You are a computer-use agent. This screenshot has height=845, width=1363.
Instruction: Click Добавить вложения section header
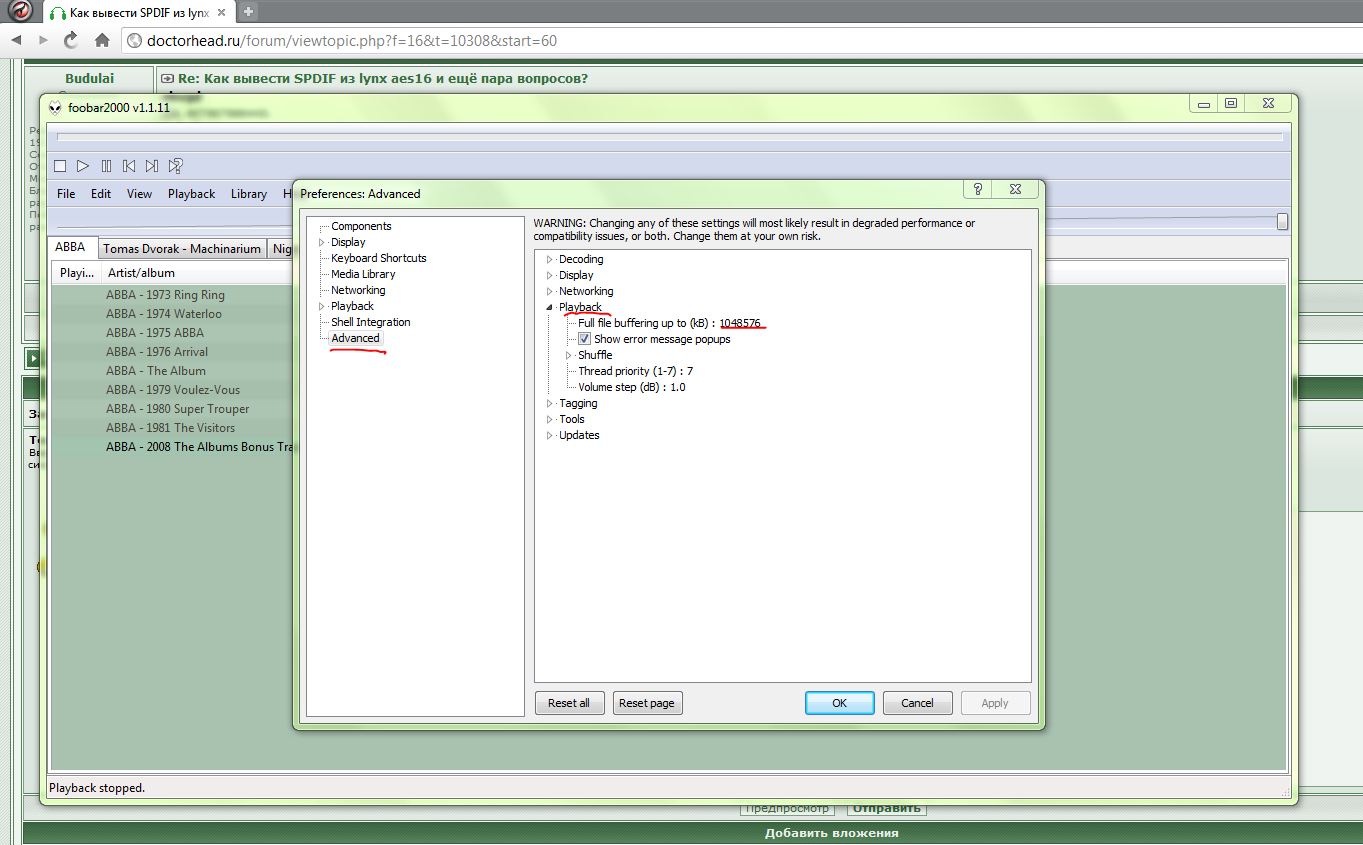click(831, 832)
